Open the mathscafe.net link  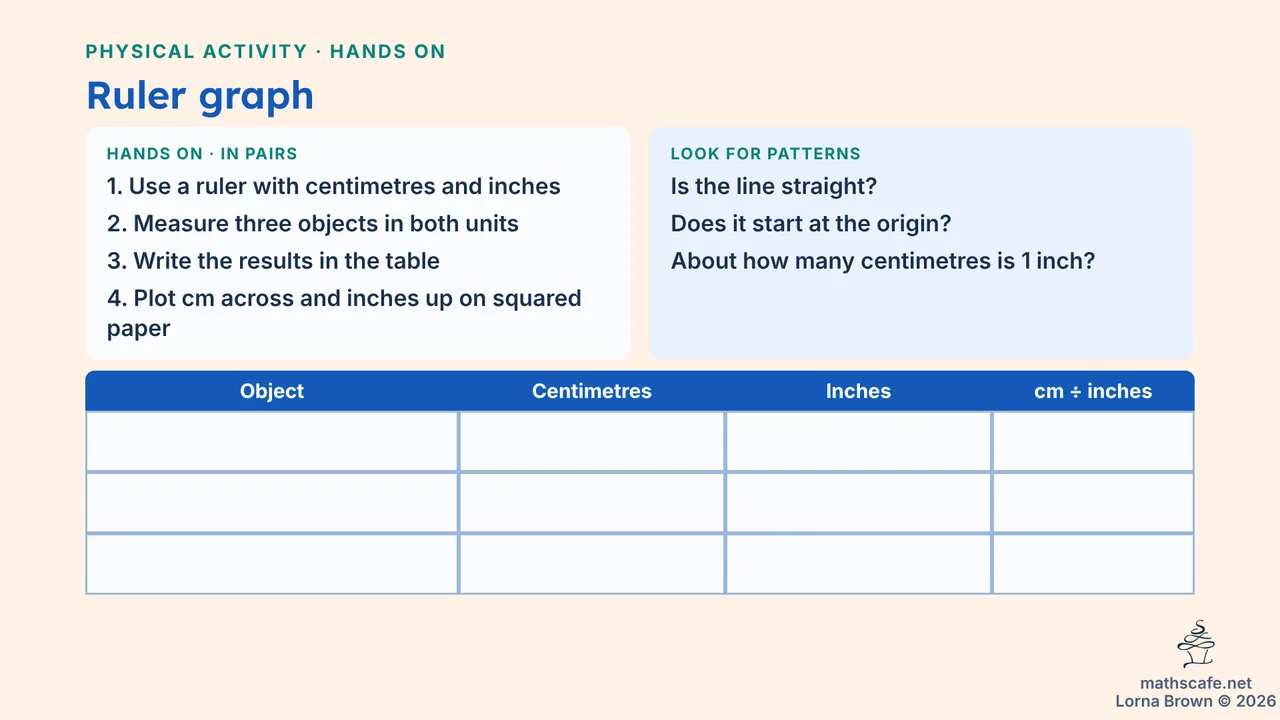(x=1196, y=684)
